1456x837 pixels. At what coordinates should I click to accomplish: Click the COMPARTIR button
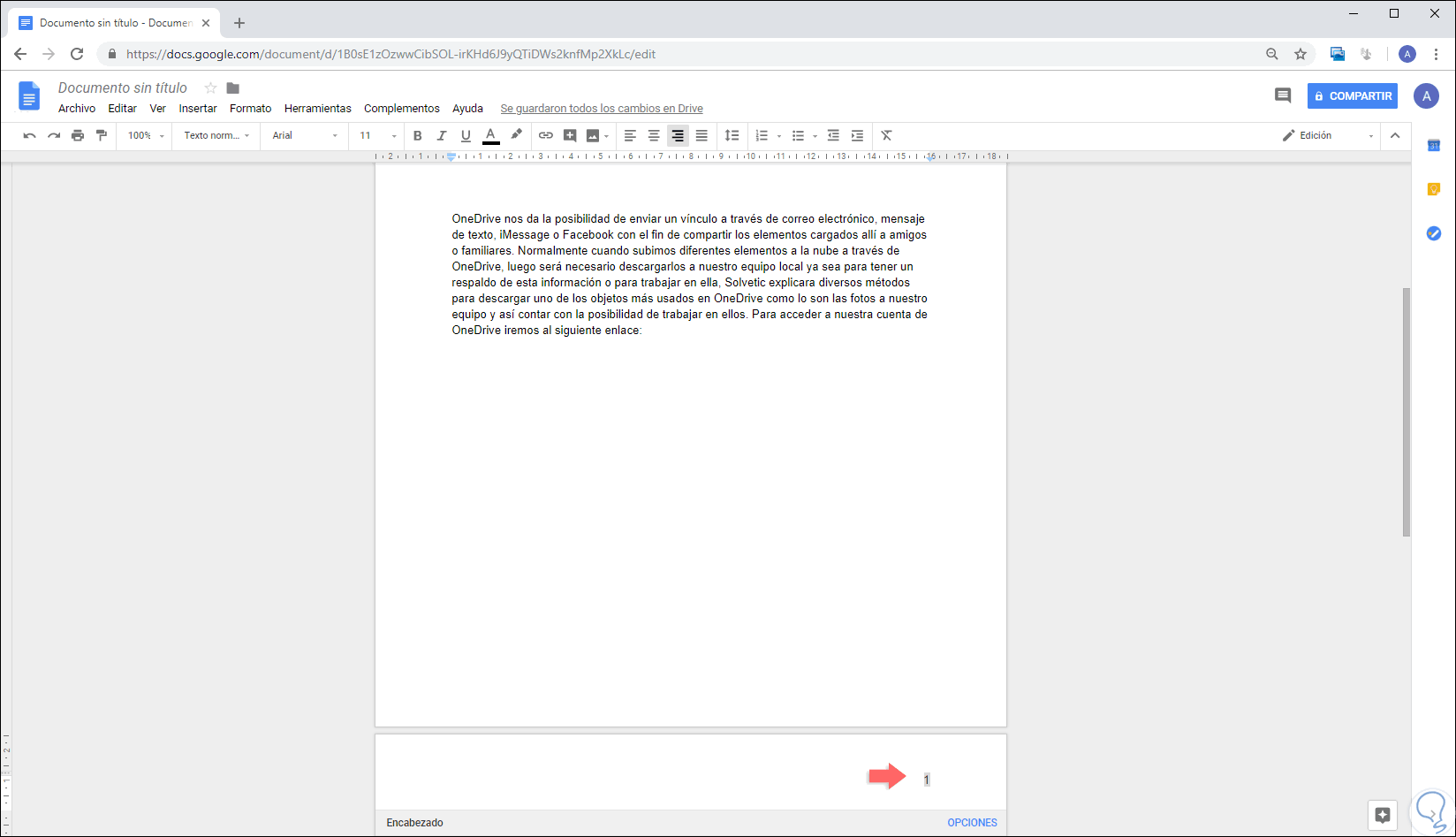[1352, 95]
